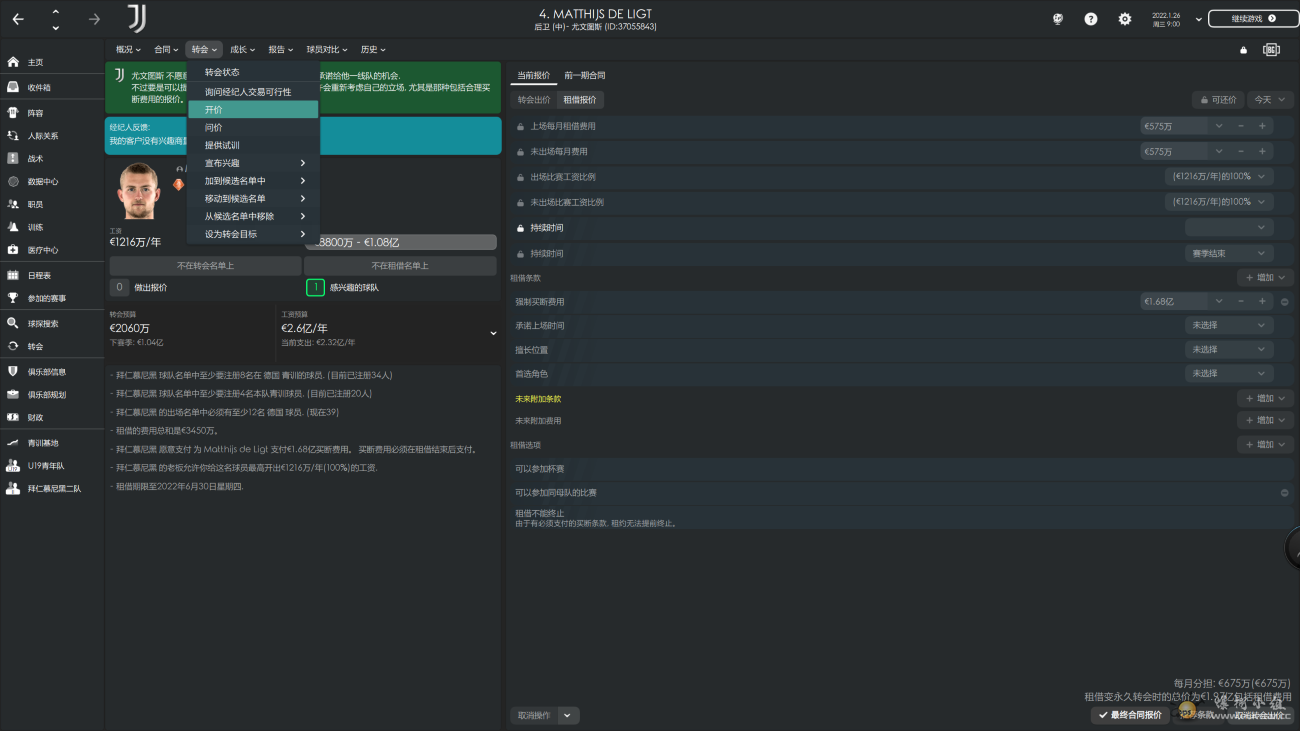This screenshot has width=1300, height=731.
Task: Open the 医疗中心 medical centre icon
Action: point(13,250)
